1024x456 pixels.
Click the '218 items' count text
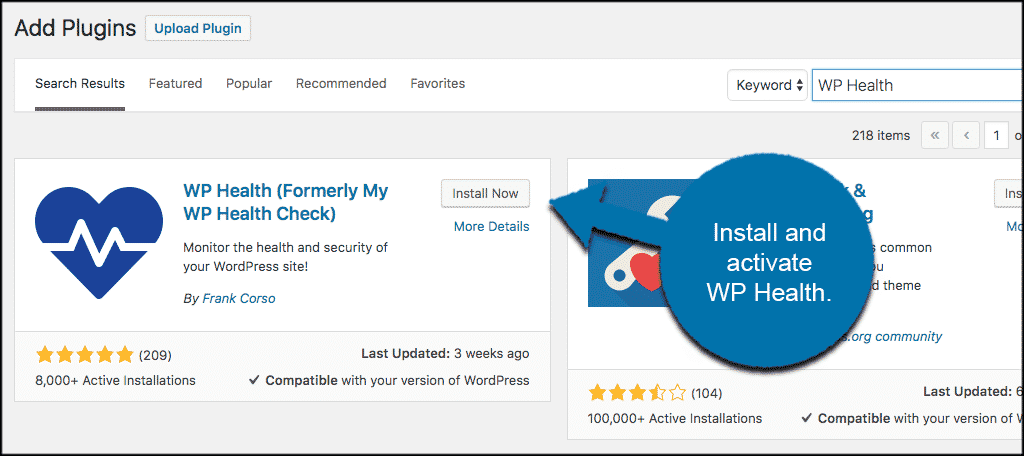pyautogui.click(x=881, y=136)
